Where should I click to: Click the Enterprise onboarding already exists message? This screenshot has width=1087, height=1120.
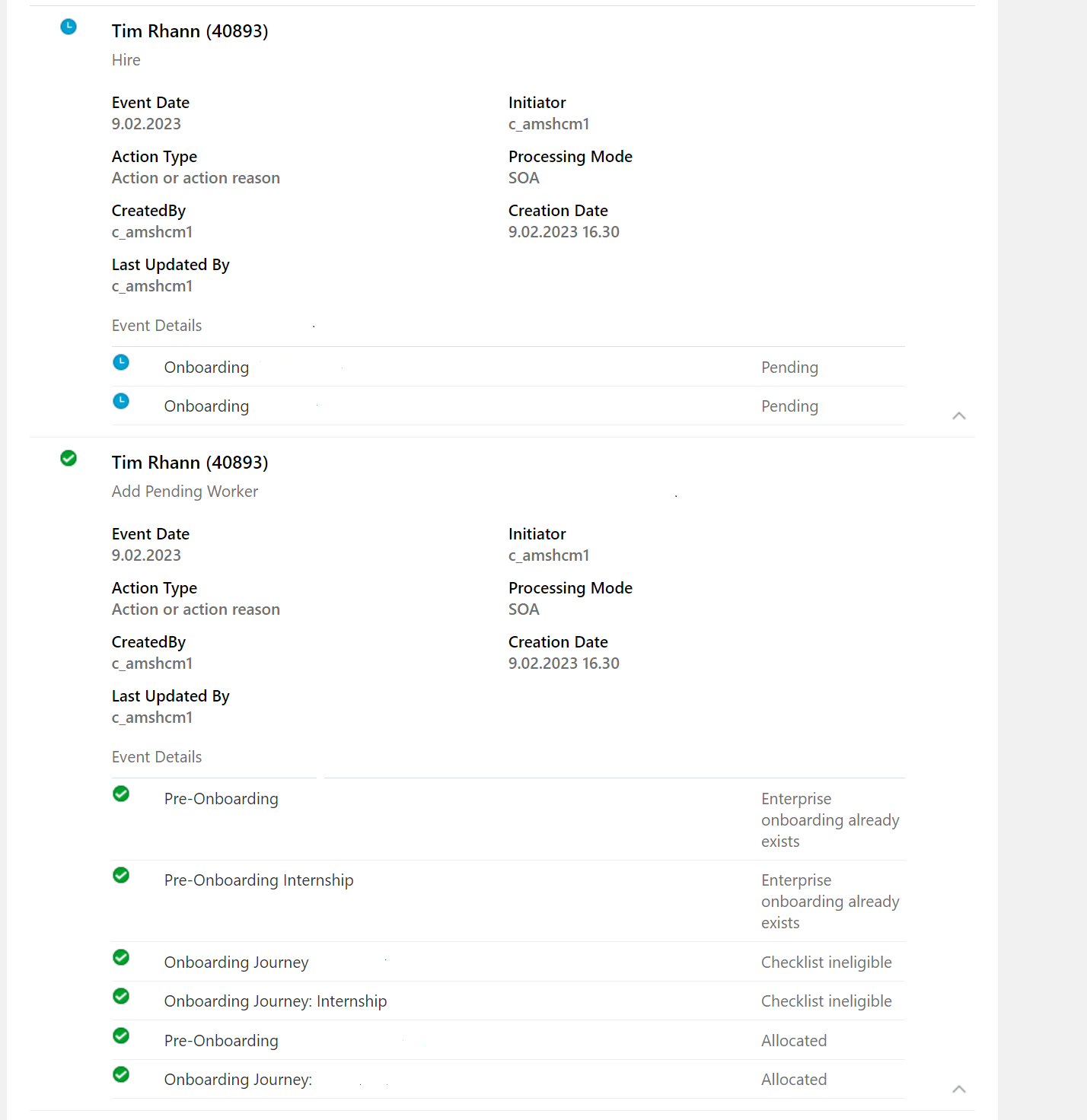830,819
